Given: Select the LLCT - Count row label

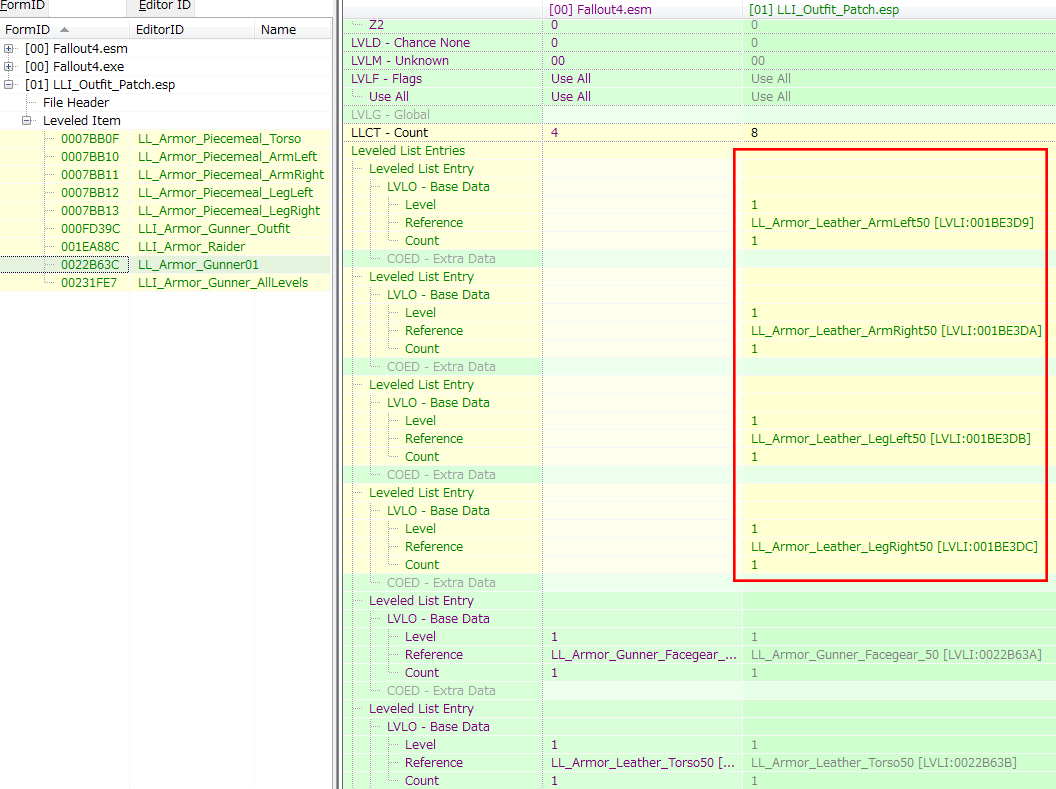Looking at the screenshot, I should coord(389,133).
